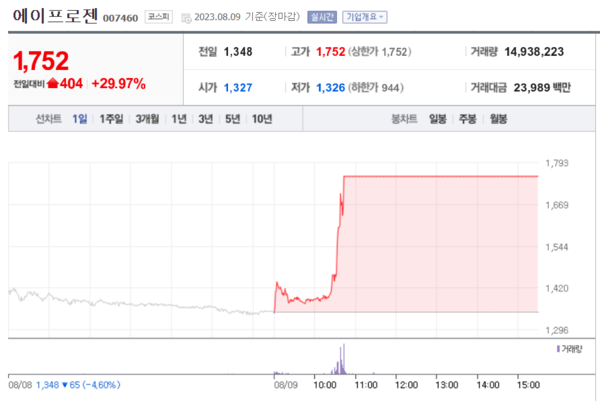The image size is (600, 401).
Task: Click the 에이프로젠 stock name heading
Action: (x=55, y=16)
